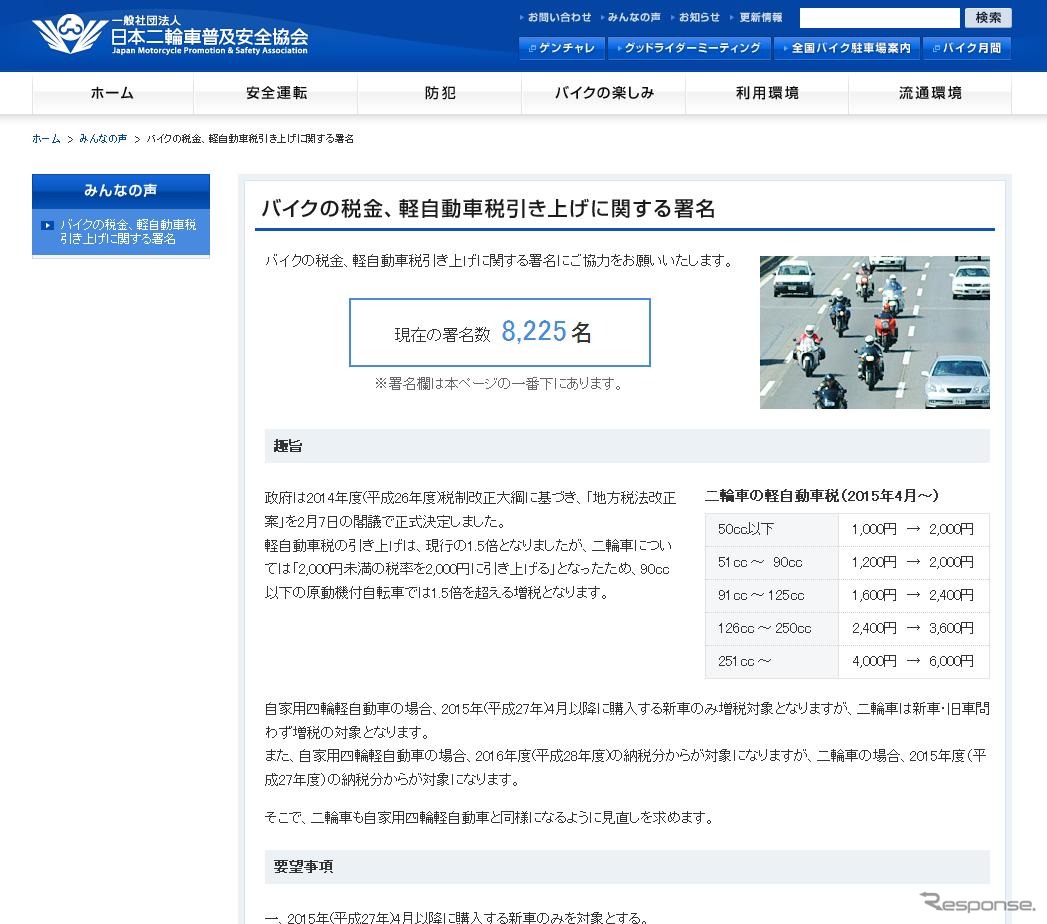Click the みんなの声 sidebar heading
The width and height of the screenshot is (1047, 924).
pos(121,191)
